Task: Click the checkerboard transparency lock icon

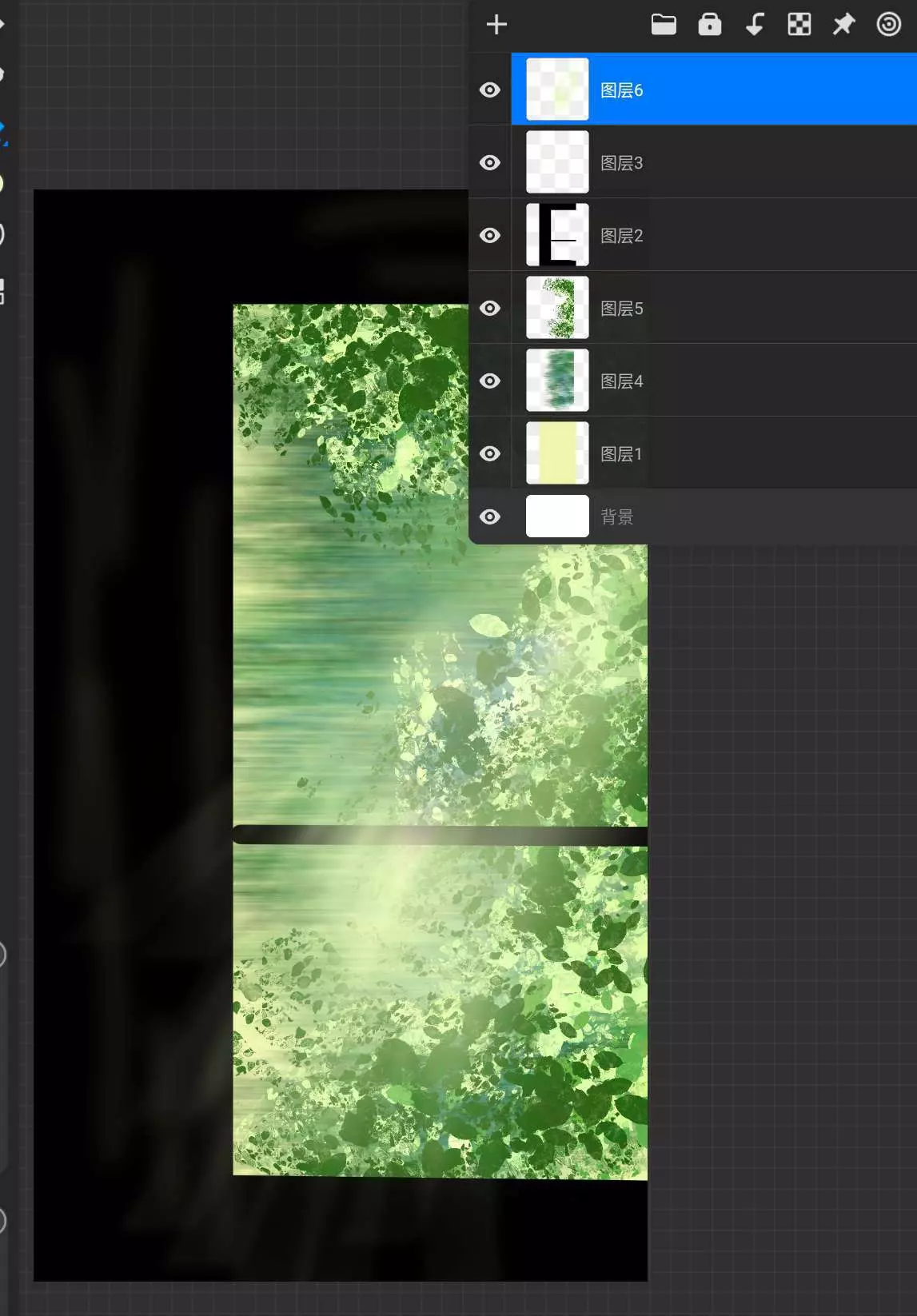Action: tap(799, 25)
